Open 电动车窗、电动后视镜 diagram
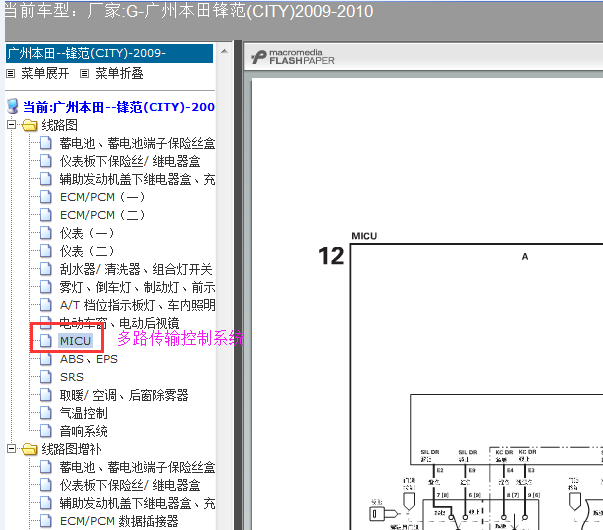The width and height of the screenshot is (603, 530). tap(119, 323)
